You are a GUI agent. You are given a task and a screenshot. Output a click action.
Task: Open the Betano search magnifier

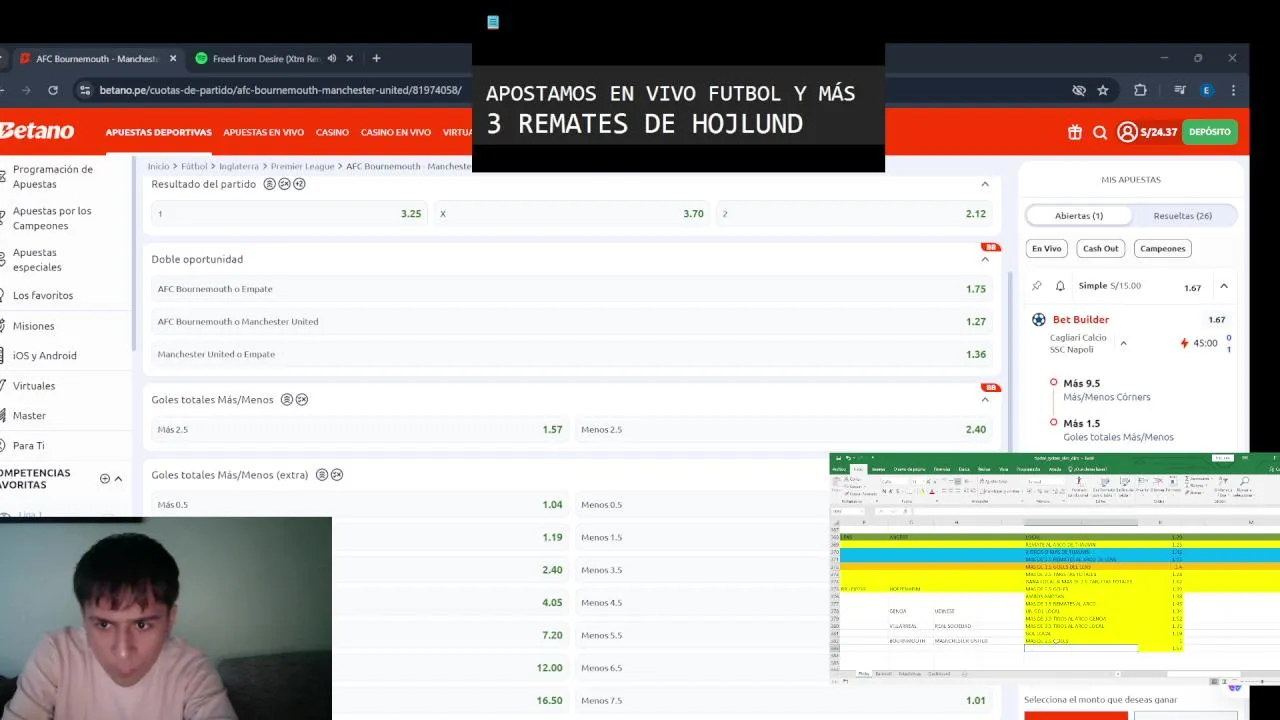pos(1100,132)
